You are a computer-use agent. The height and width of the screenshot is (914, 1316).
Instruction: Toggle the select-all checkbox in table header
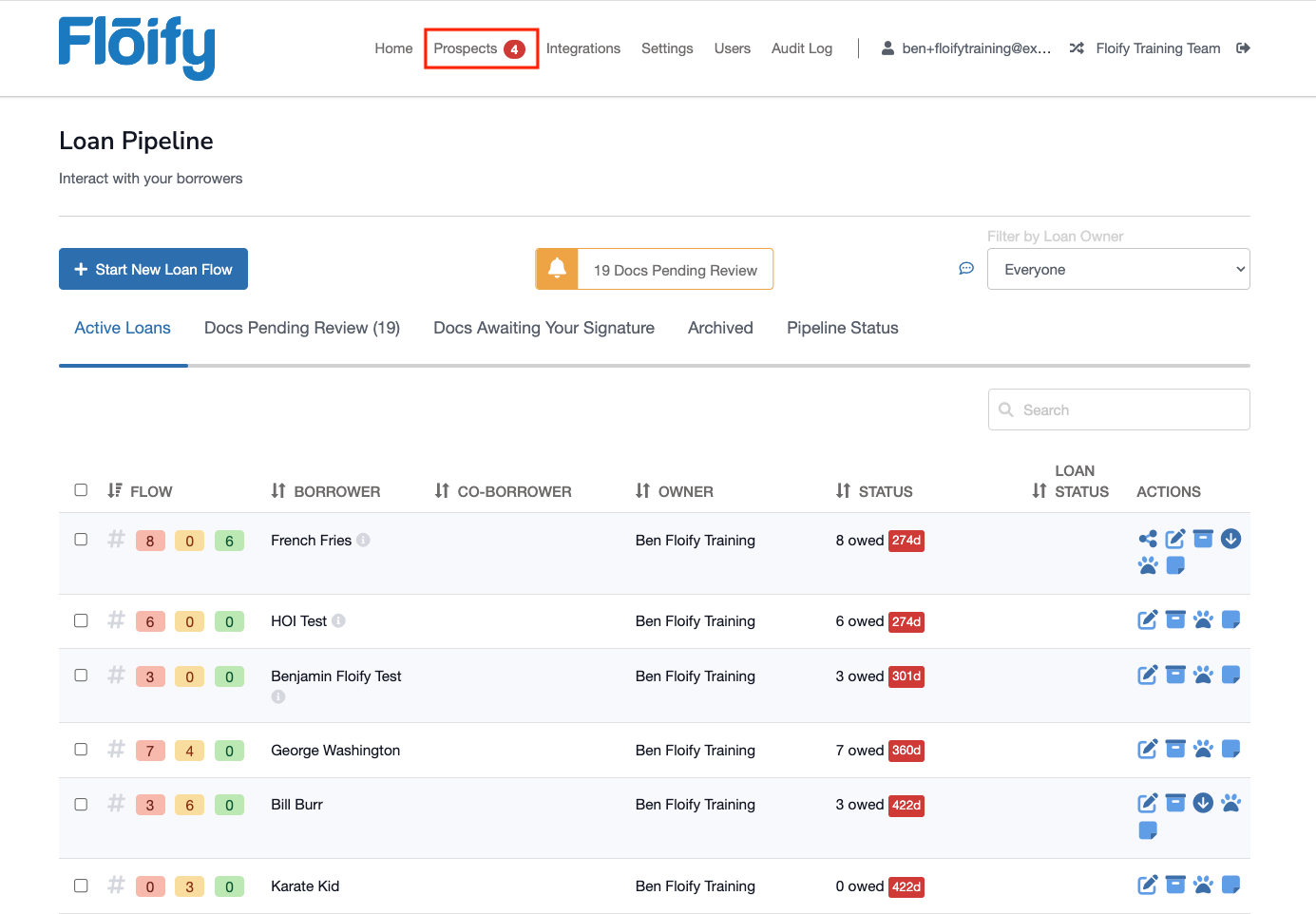(81, 490)
